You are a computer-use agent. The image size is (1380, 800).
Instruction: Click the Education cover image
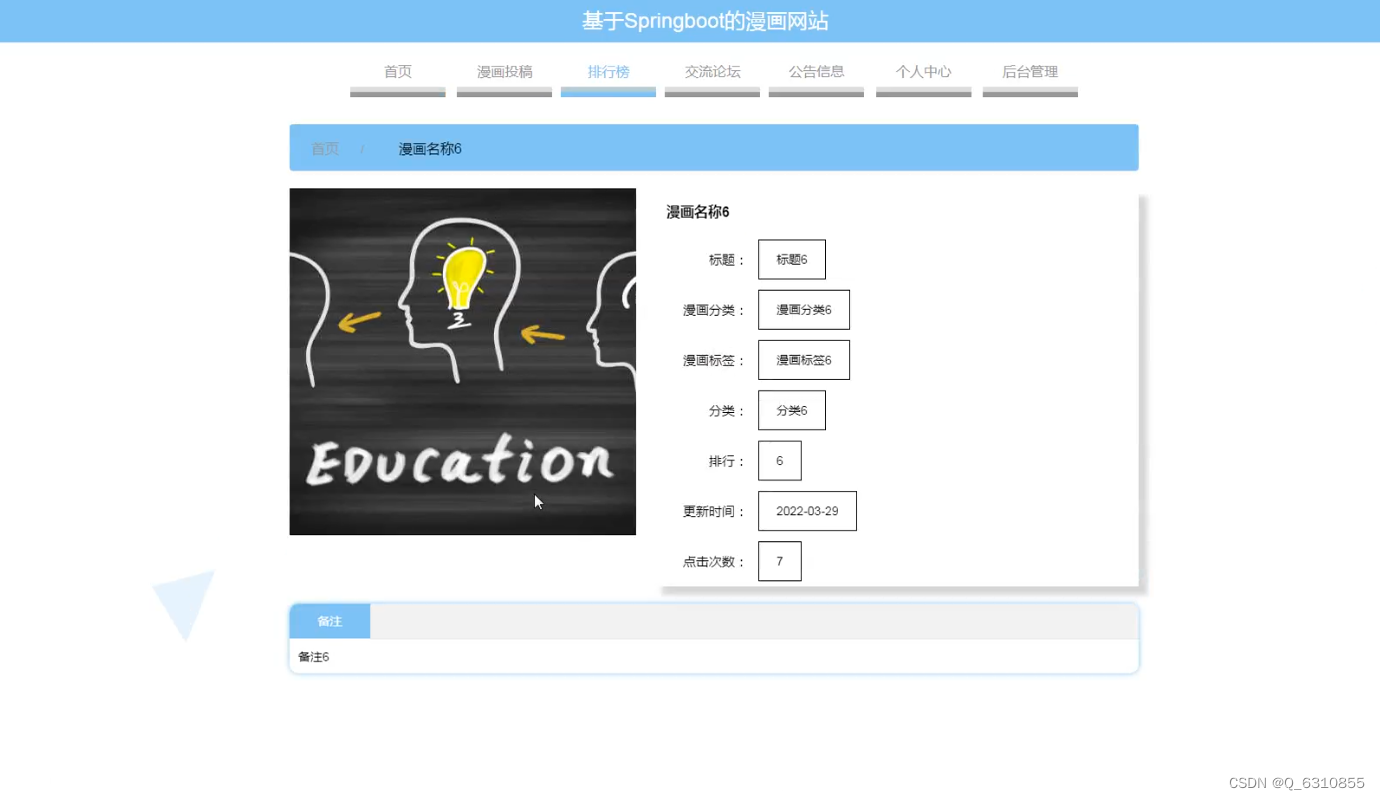(463, 361)
